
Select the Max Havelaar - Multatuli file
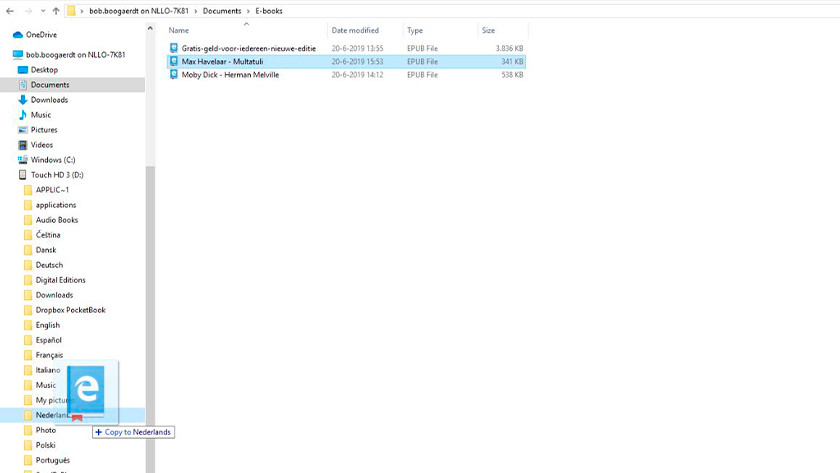tap(222, 62)
